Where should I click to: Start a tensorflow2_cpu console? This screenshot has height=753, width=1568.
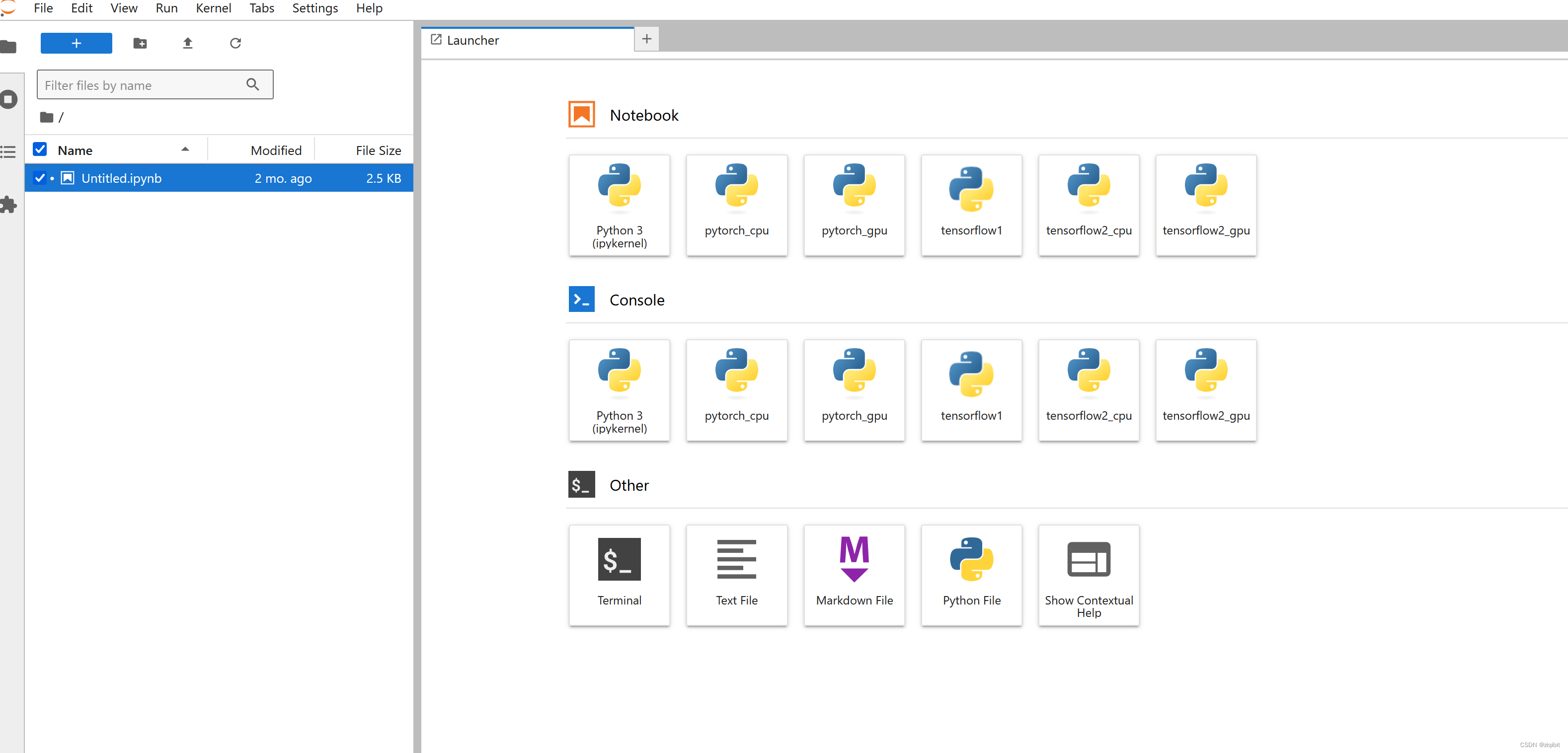pos(1089,390)
